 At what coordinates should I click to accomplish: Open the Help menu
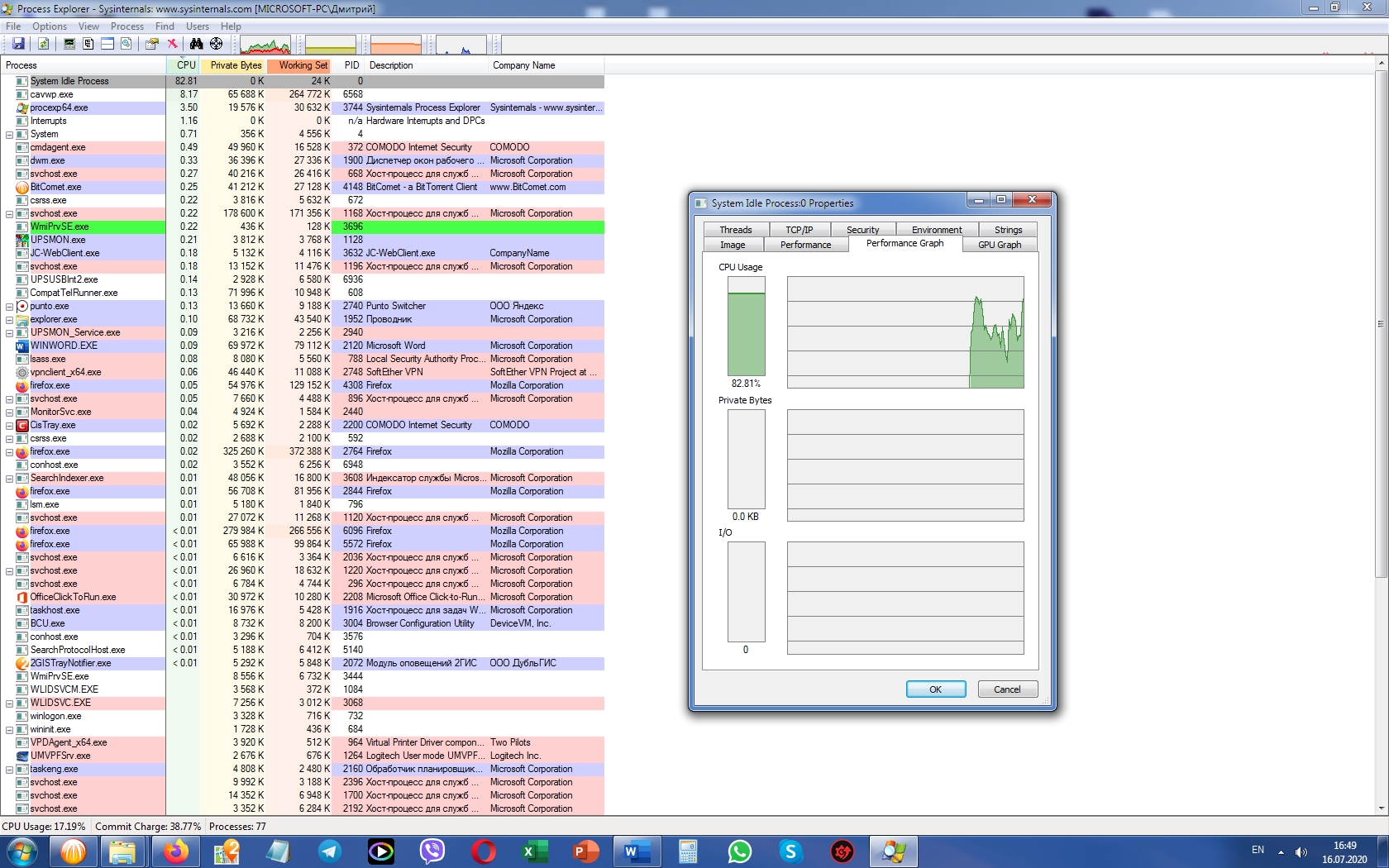[231, 26]
